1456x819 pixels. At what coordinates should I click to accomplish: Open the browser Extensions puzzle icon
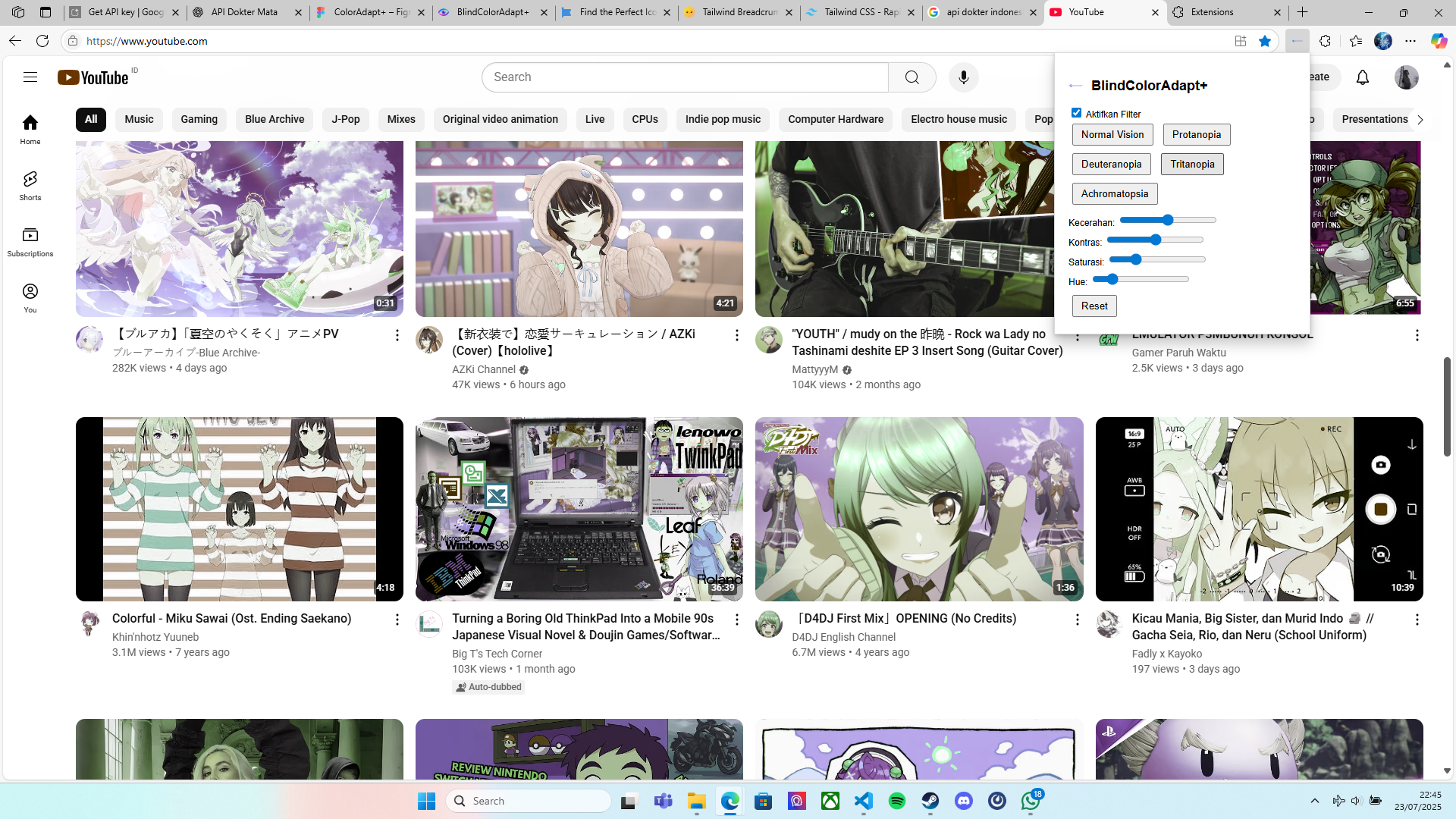tap(1325, 41)
